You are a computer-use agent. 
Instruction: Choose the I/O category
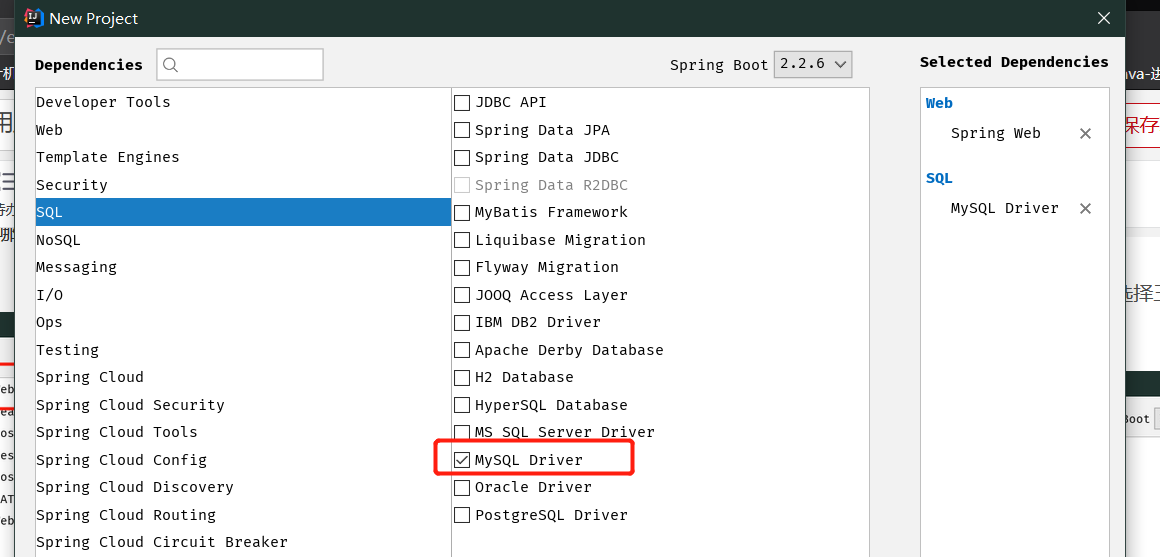pyautogui.click(x=243, y=294)
